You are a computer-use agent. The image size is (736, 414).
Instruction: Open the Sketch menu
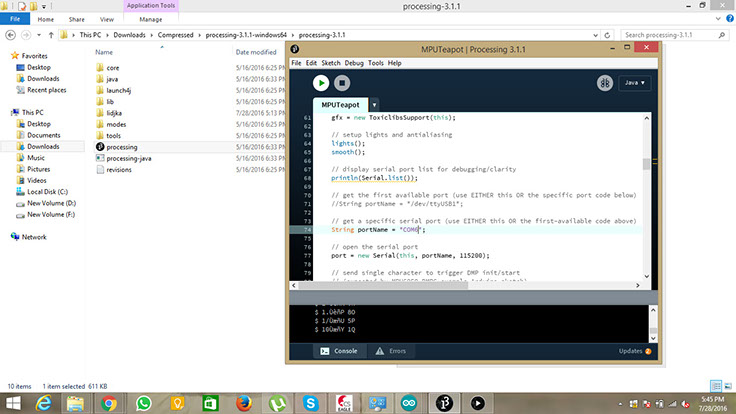click(331, 63)
